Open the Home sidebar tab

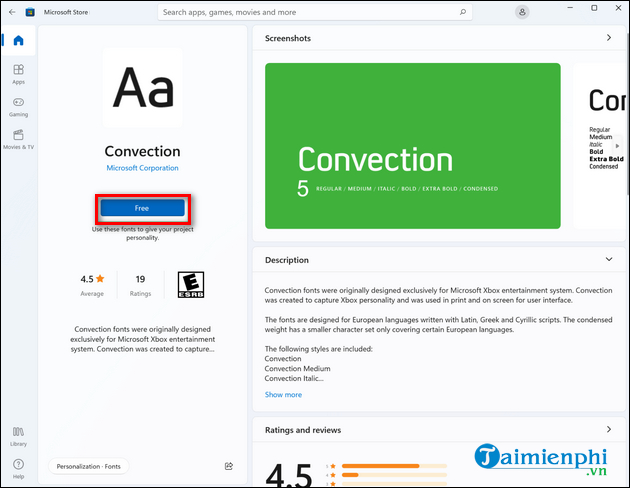[18, 40]
